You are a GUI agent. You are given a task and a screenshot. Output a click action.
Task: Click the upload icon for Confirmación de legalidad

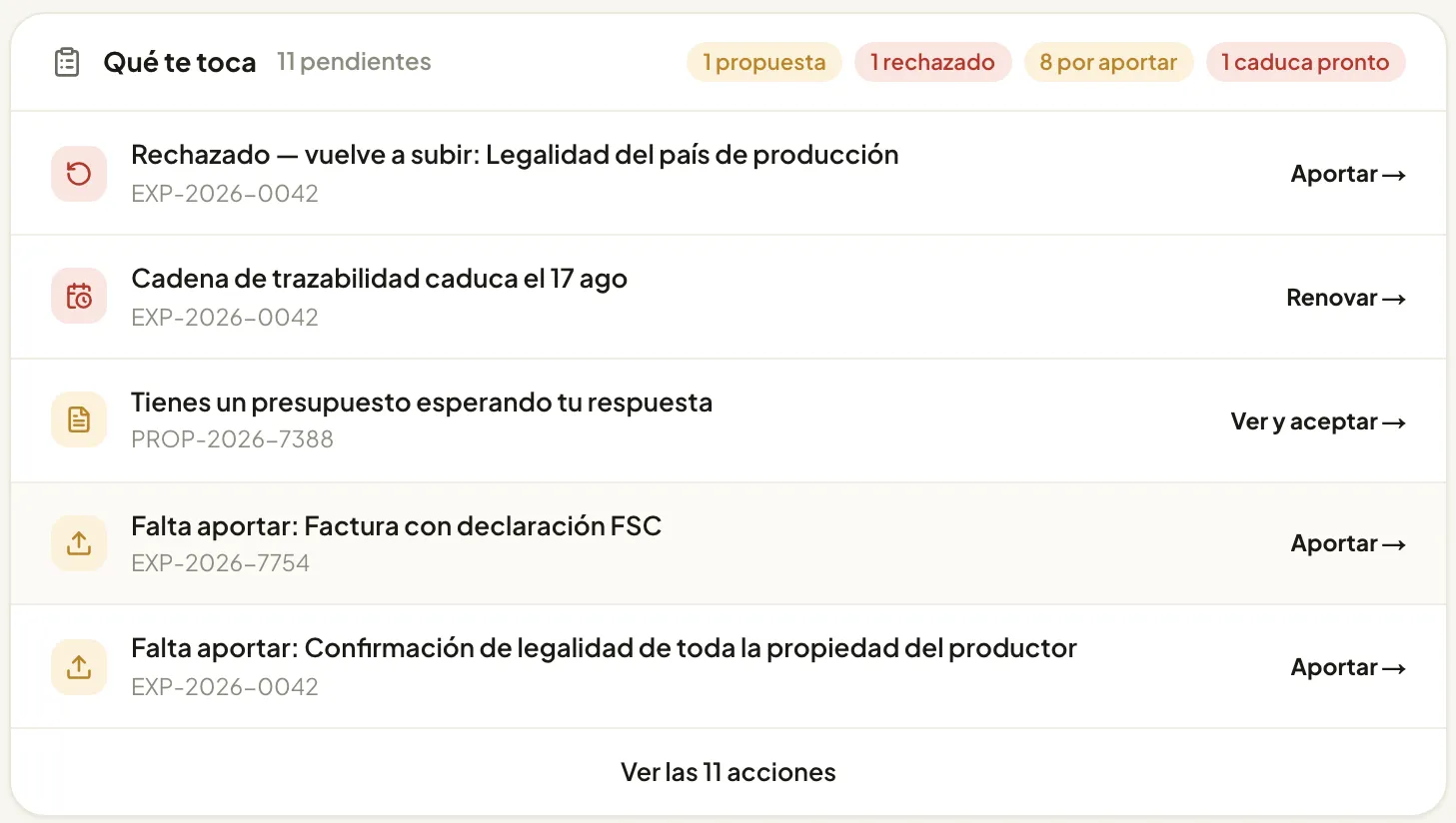click(79, 667)
